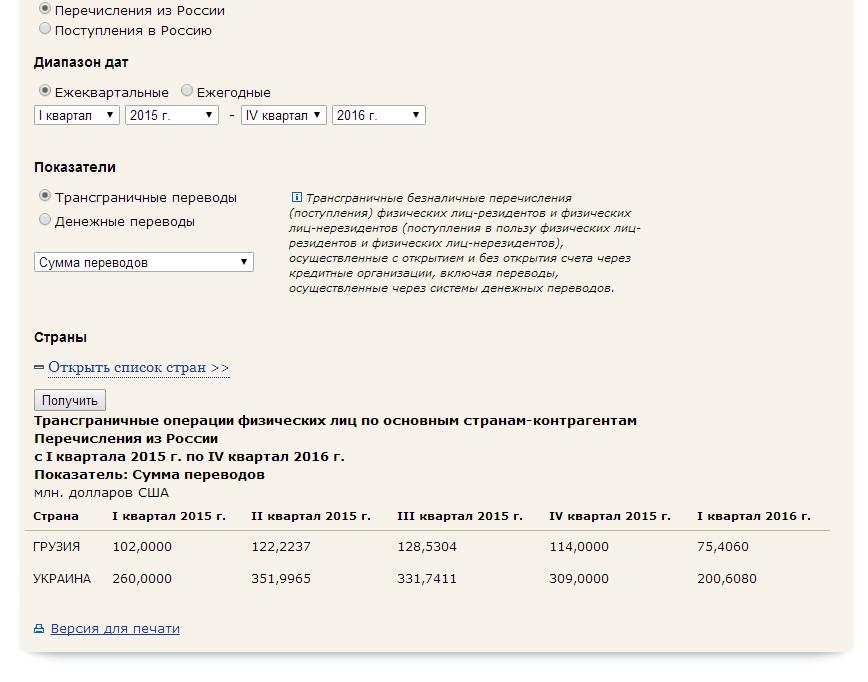Image resolution: width=868 pixels, height=682 pixels.
Task: Click the value '114,0000' for ГРУЗИЯ
Action: point(578,547)
